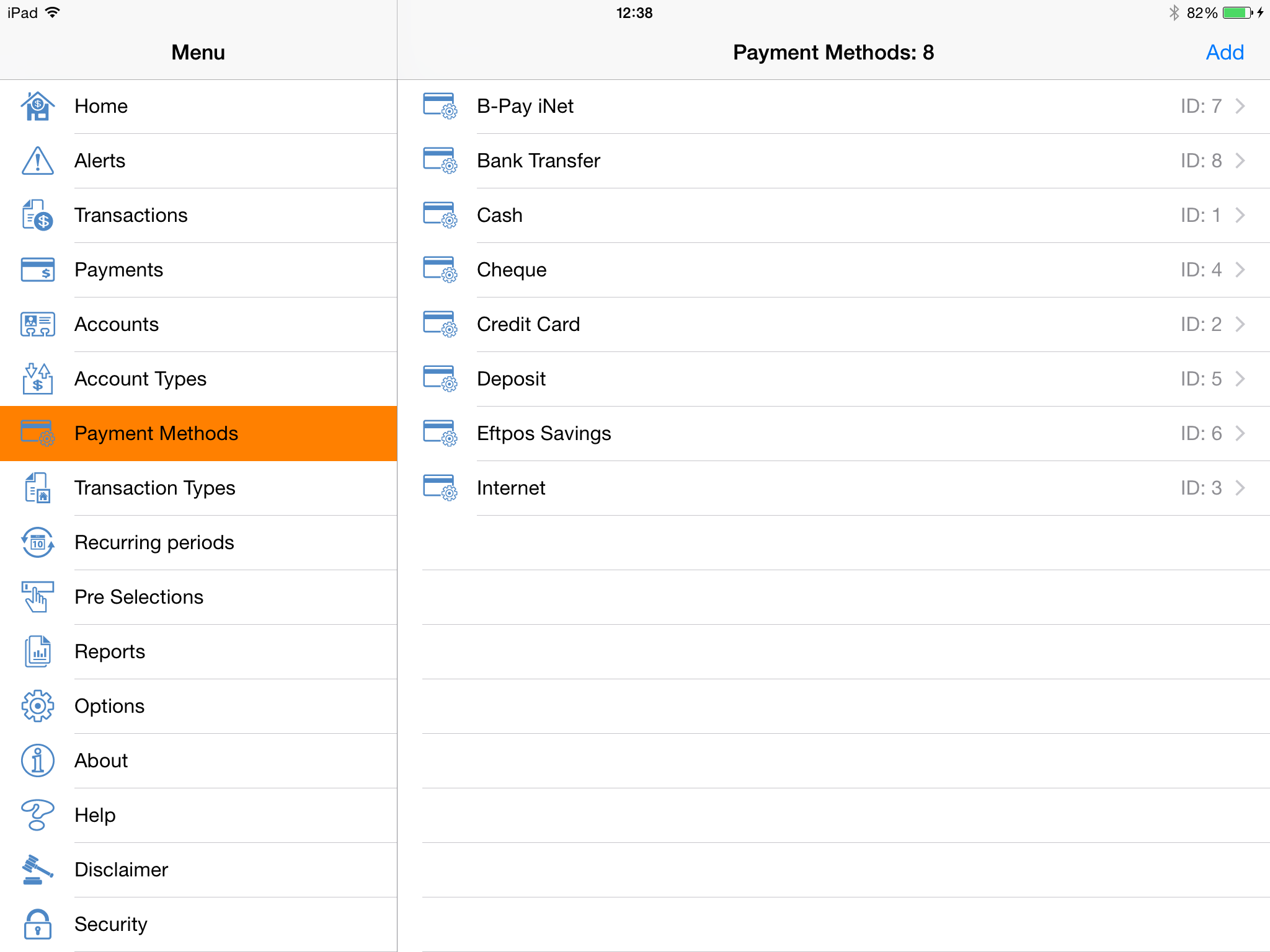
Task: Click the Options gear icon
Action: click(x=38, y=706)
